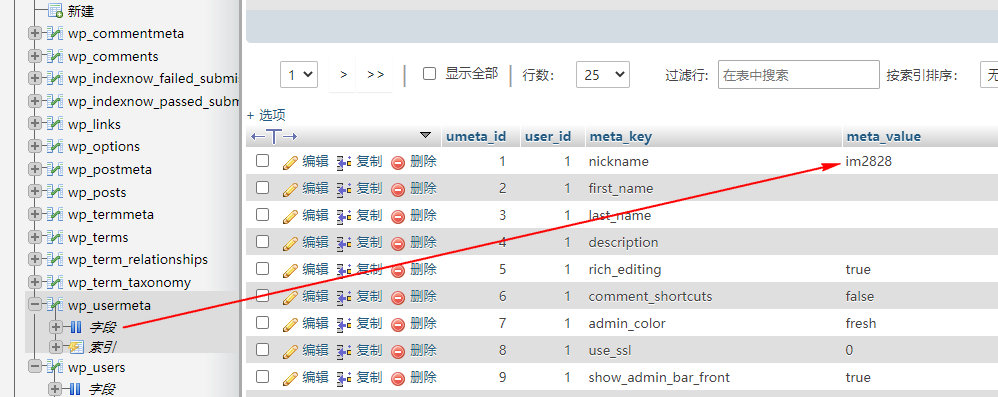Open wp_term_taxonomy table in tree

click(129, 282)
